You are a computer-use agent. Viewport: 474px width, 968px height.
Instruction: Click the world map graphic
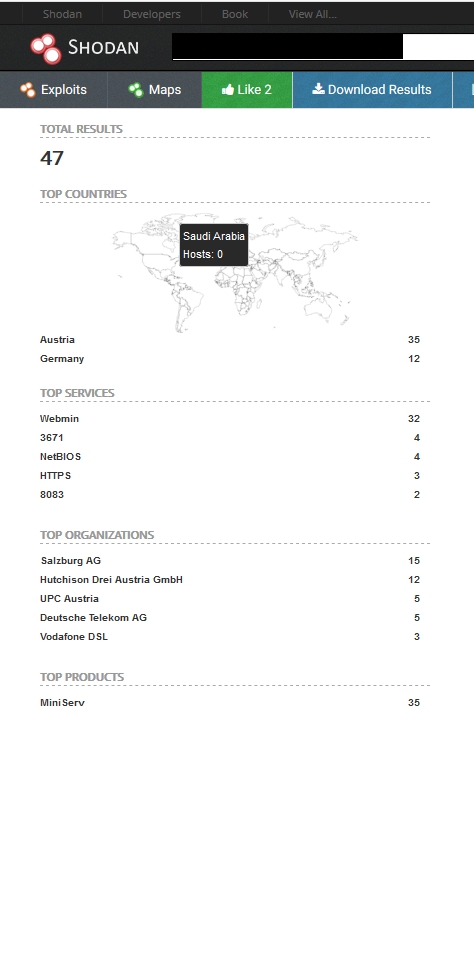click(x=235, y=272)
